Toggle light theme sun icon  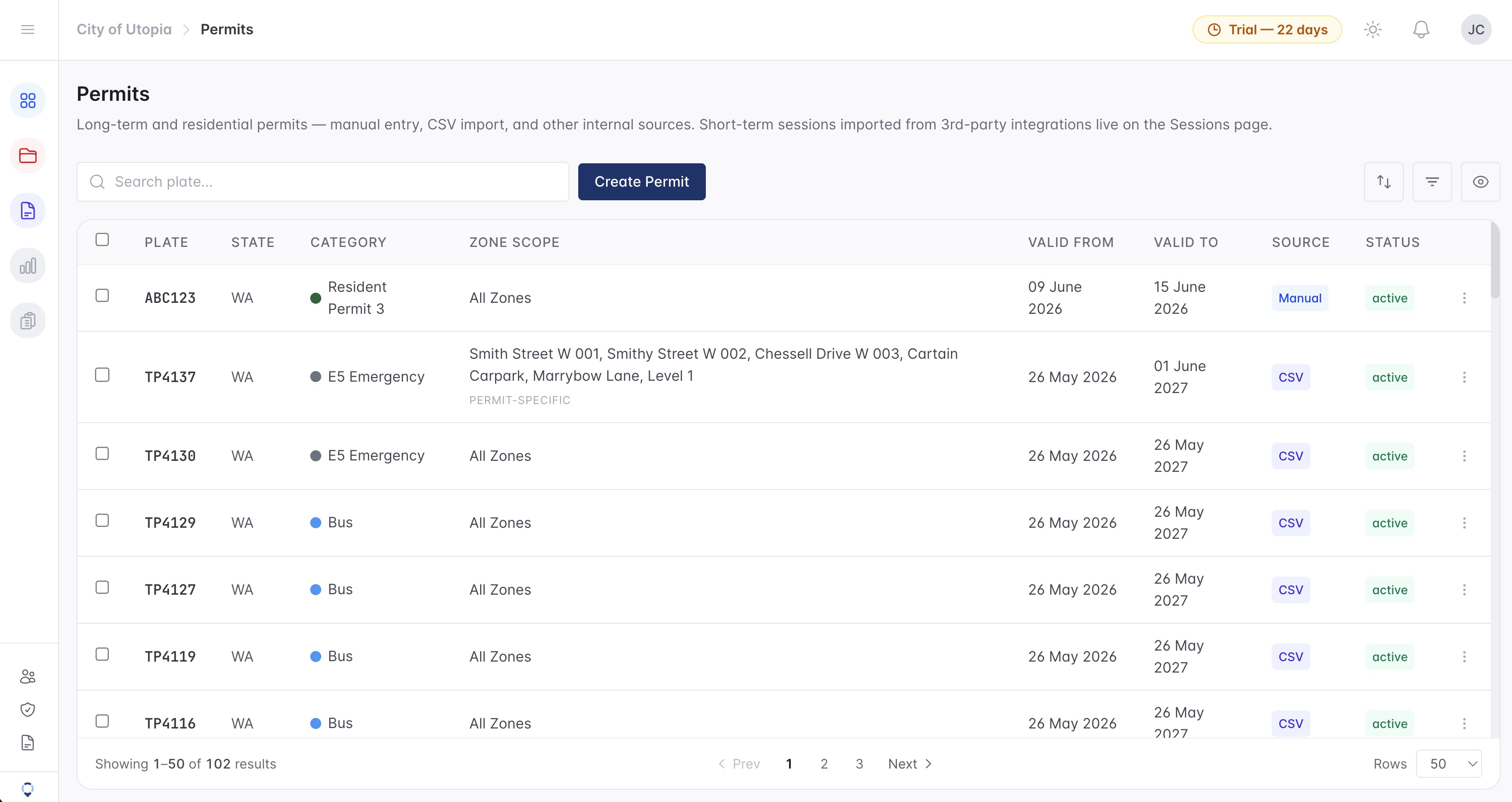pyautogui.click(x=1373, y=29)
